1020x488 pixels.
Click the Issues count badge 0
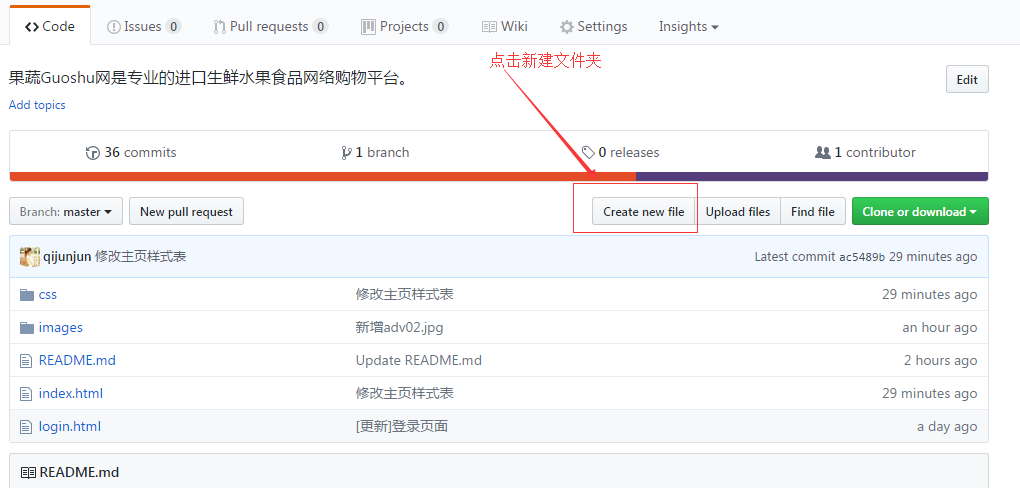[x=173, y=27]
